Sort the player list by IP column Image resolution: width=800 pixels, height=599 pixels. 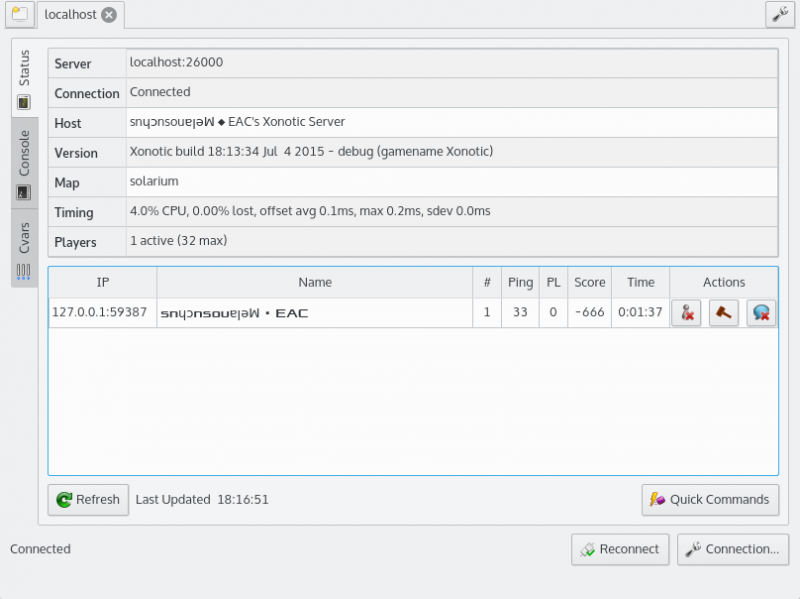(103, 282)
